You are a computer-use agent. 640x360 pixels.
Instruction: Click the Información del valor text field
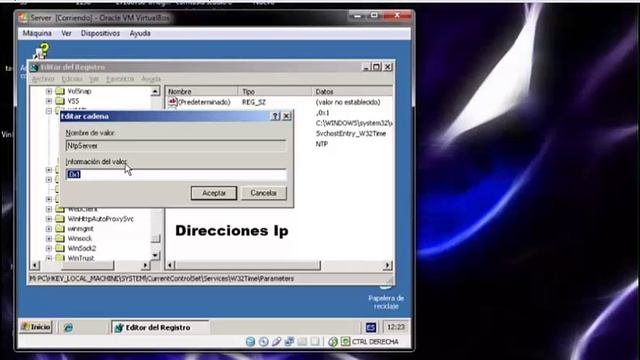click(x=176, y=174)
